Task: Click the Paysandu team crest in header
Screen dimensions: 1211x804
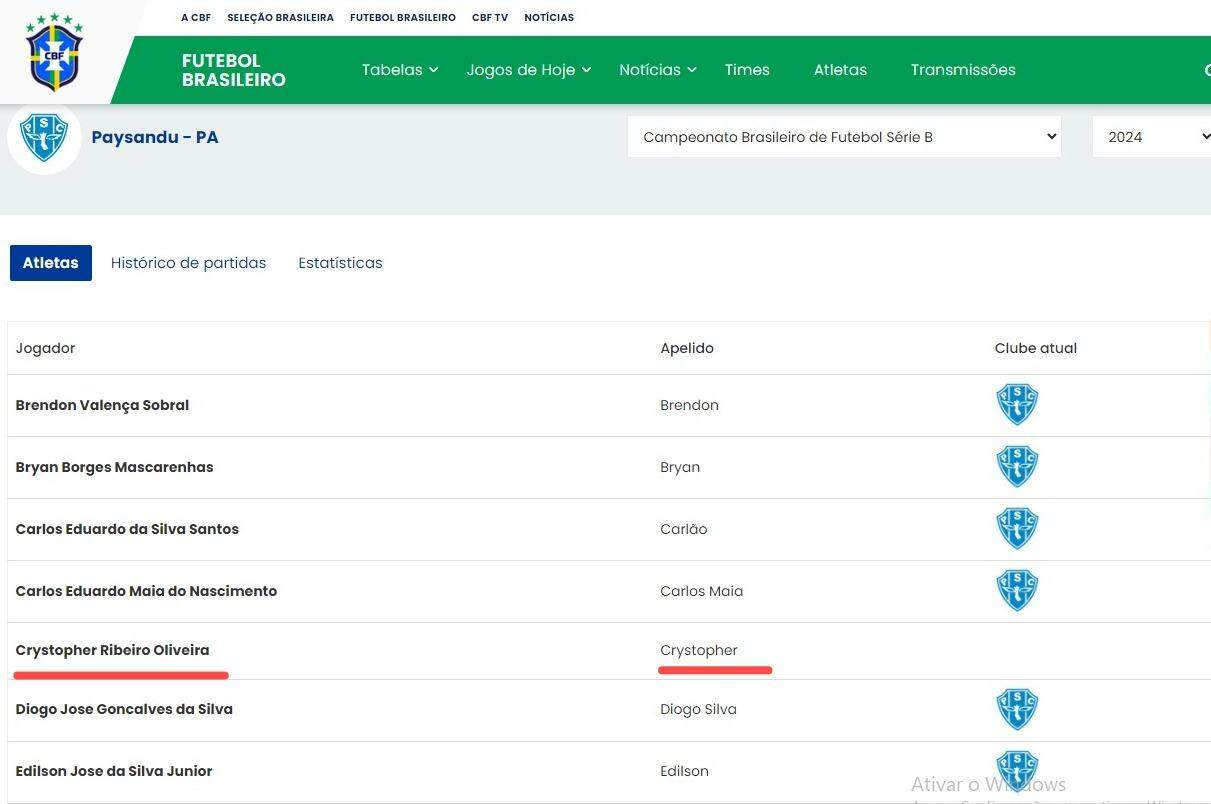Action: point(44,138)
